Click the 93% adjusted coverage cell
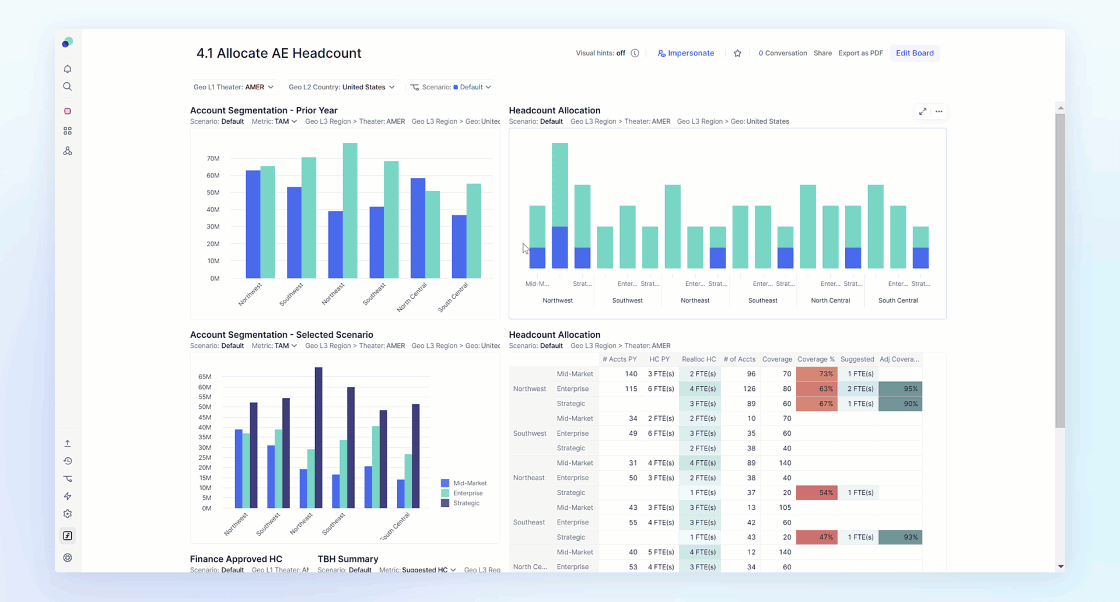This screenshot has width=1120, height=602. (900, 537)
